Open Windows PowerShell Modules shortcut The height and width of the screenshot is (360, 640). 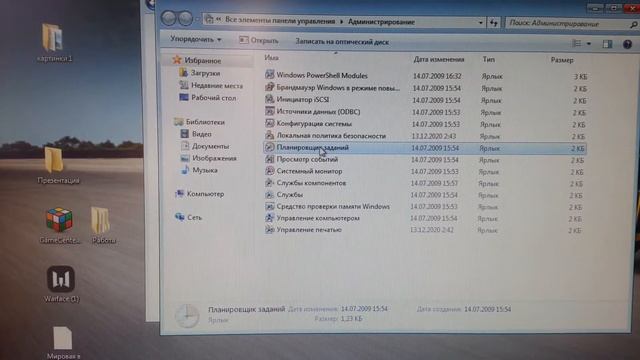[x=322, y=76]
